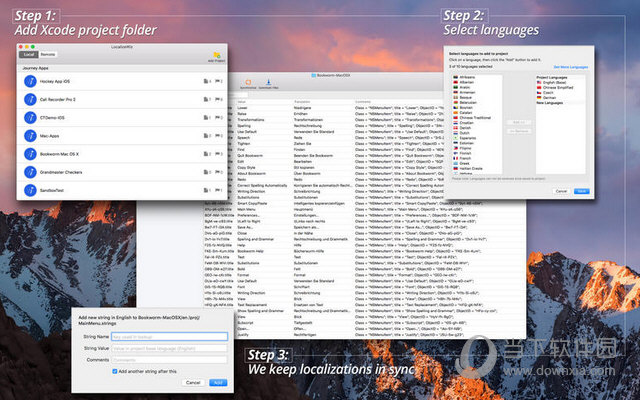Select the Call Recorder Pro 2 project name
This screenshot has width=640, height=400.
pyautogui.click(x=58, y=99)
